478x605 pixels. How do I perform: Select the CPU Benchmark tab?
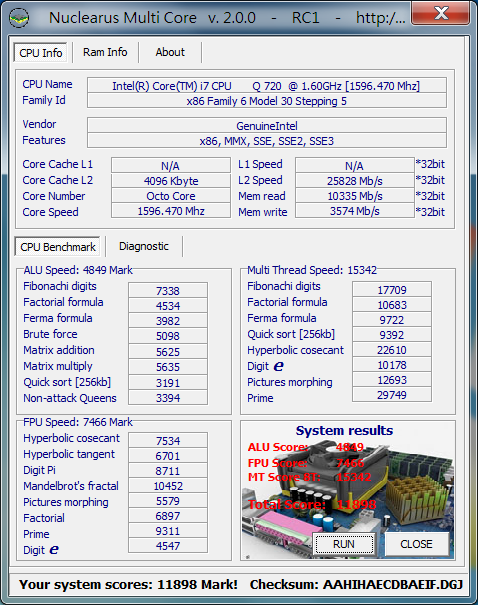pos(58,247)
